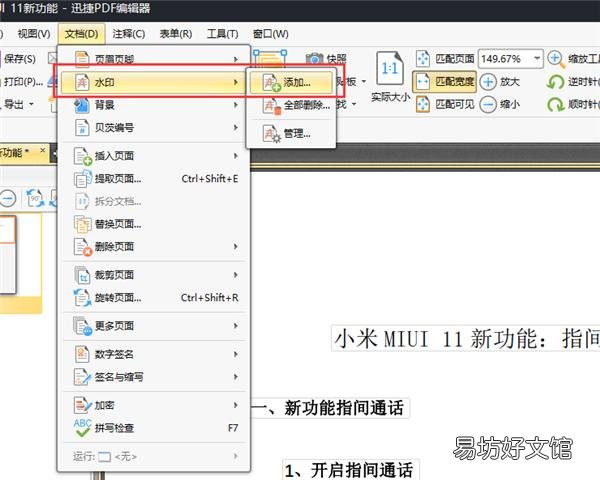Click the 顺时针 rotate icon
Viewport: 600px width, 480px height.
pyautogui.click(x=555, y=104)
